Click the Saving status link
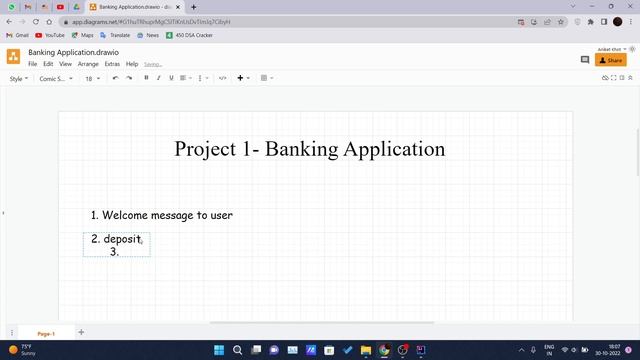This screenshot has height=360, width=640. pos(153,64)
